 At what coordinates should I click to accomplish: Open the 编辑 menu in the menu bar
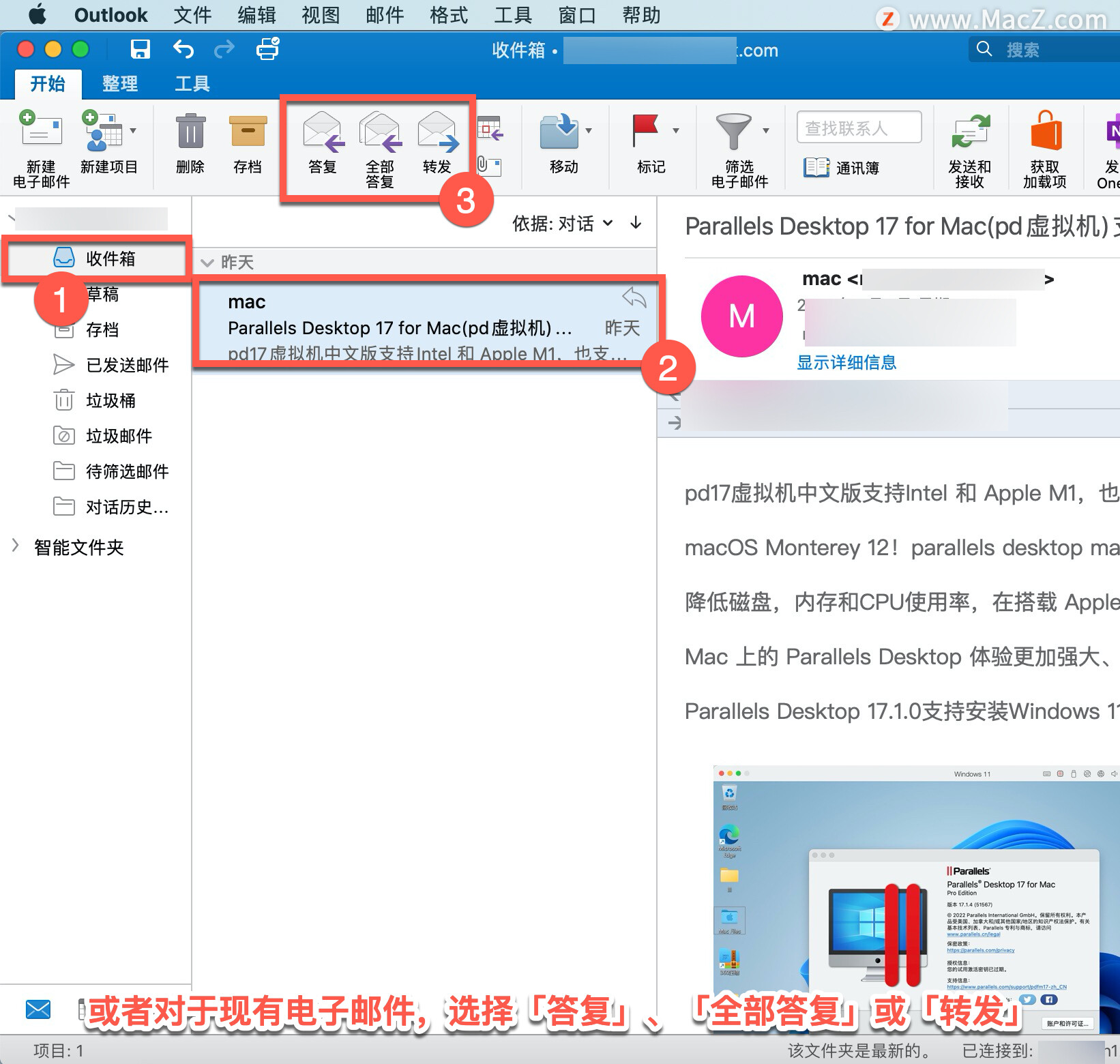[256, 15]
